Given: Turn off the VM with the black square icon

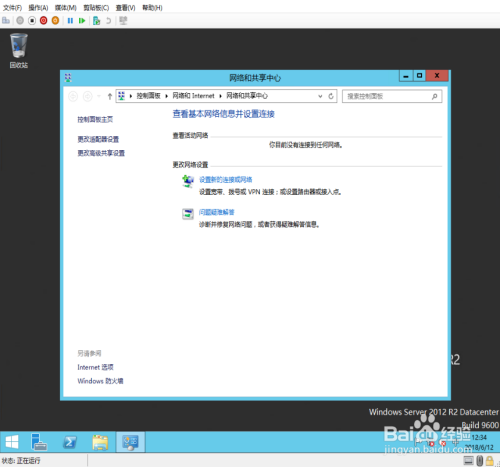Looking at the screenshot, I should point(32,21).
